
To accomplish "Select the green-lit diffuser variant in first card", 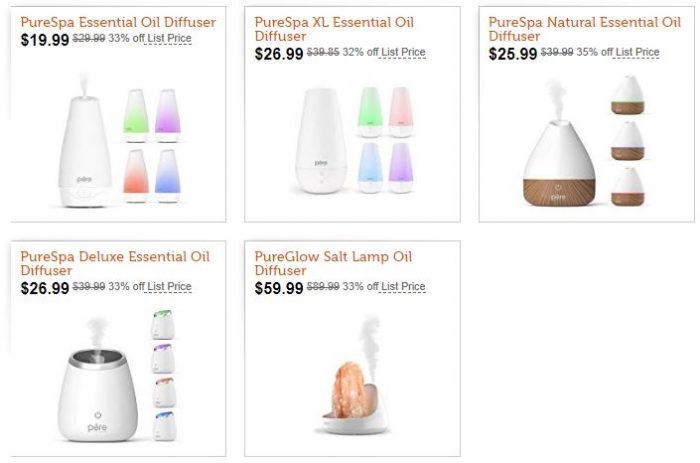I will (136, 115).
